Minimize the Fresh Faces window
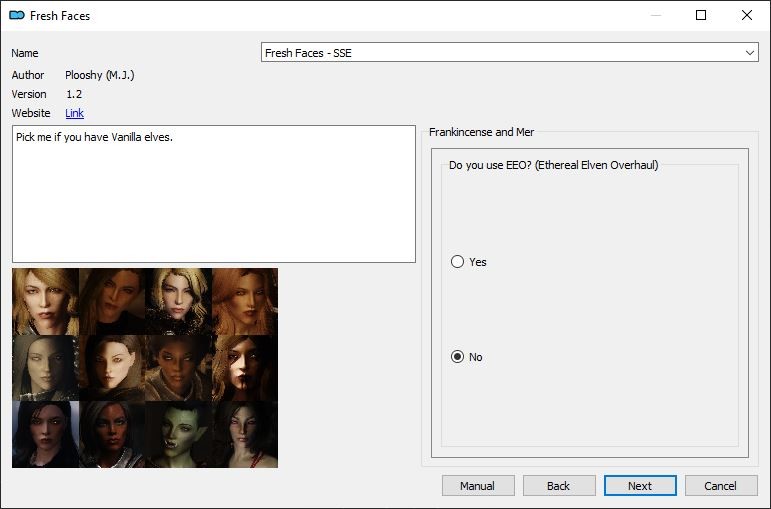The image size is (771, 509). pos(655,15)
